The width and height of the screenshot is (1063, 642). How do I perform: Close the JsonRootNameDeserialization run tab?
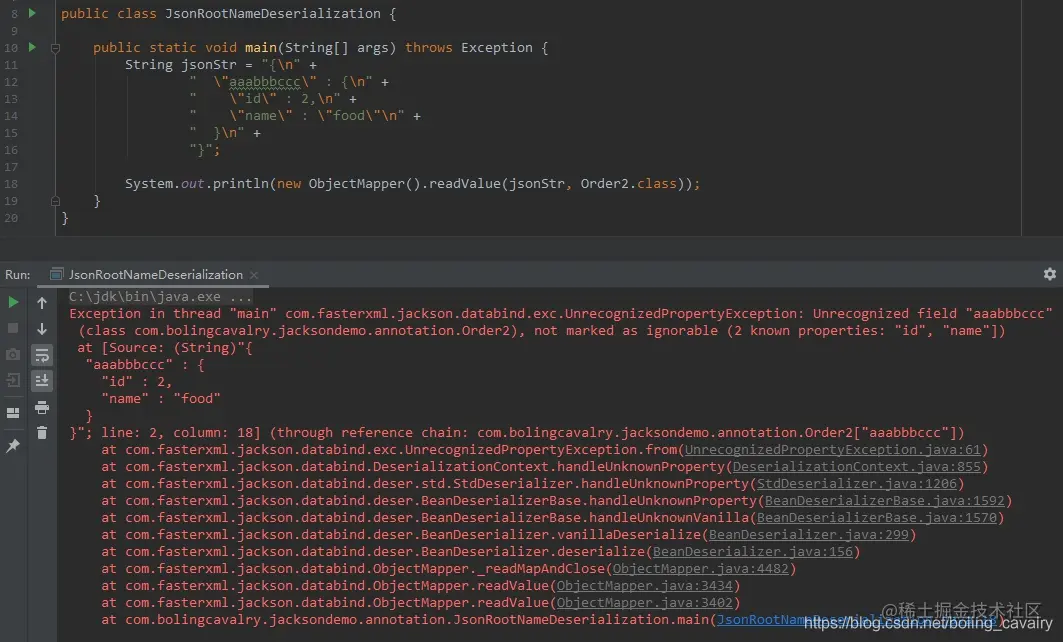pyautogui.click(x=254, y=275)
